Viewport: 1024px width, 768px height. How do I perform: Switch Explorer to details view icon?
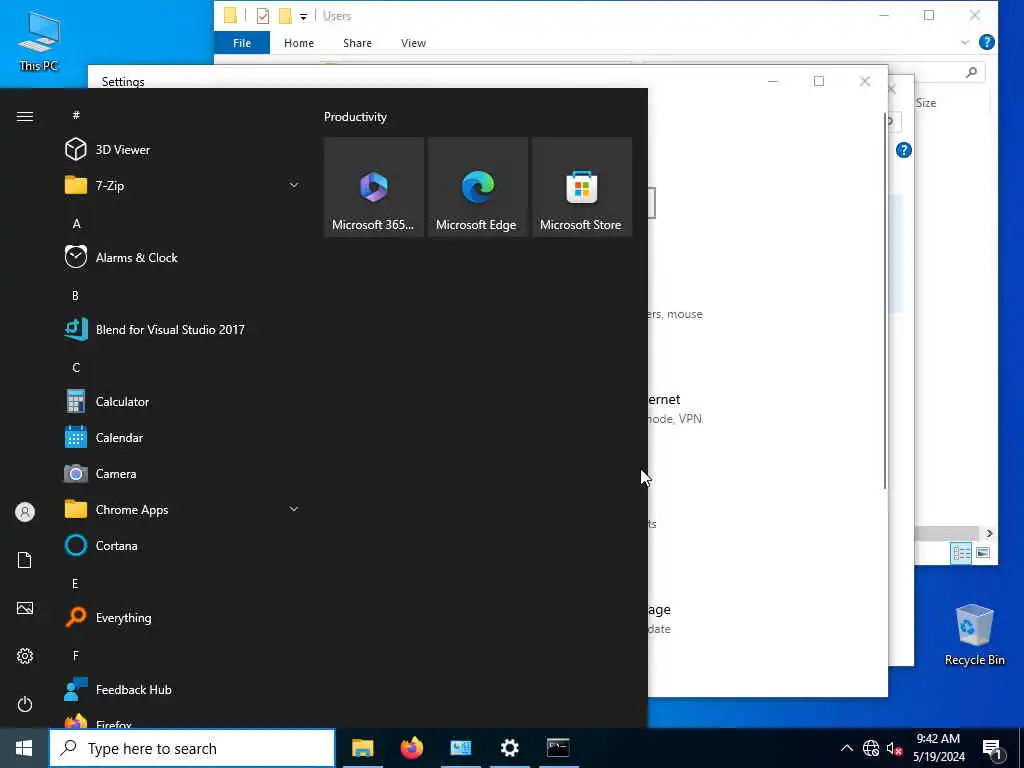[x=961, y=553]
